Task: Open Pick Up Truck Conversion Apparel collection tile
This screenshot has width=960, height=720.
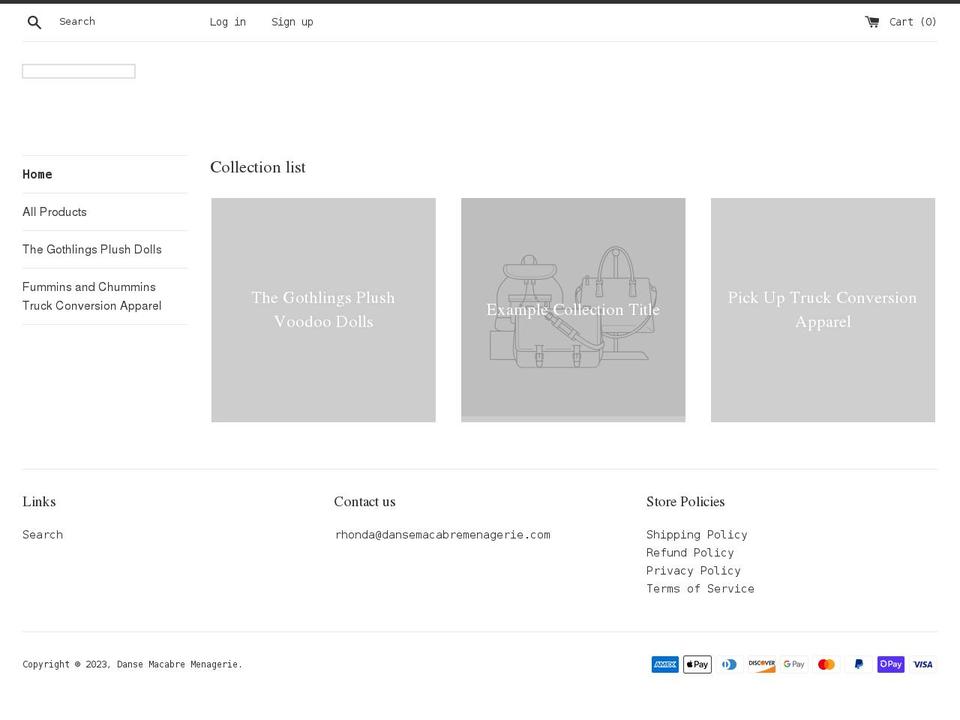Action: click(x=823, y=310)
